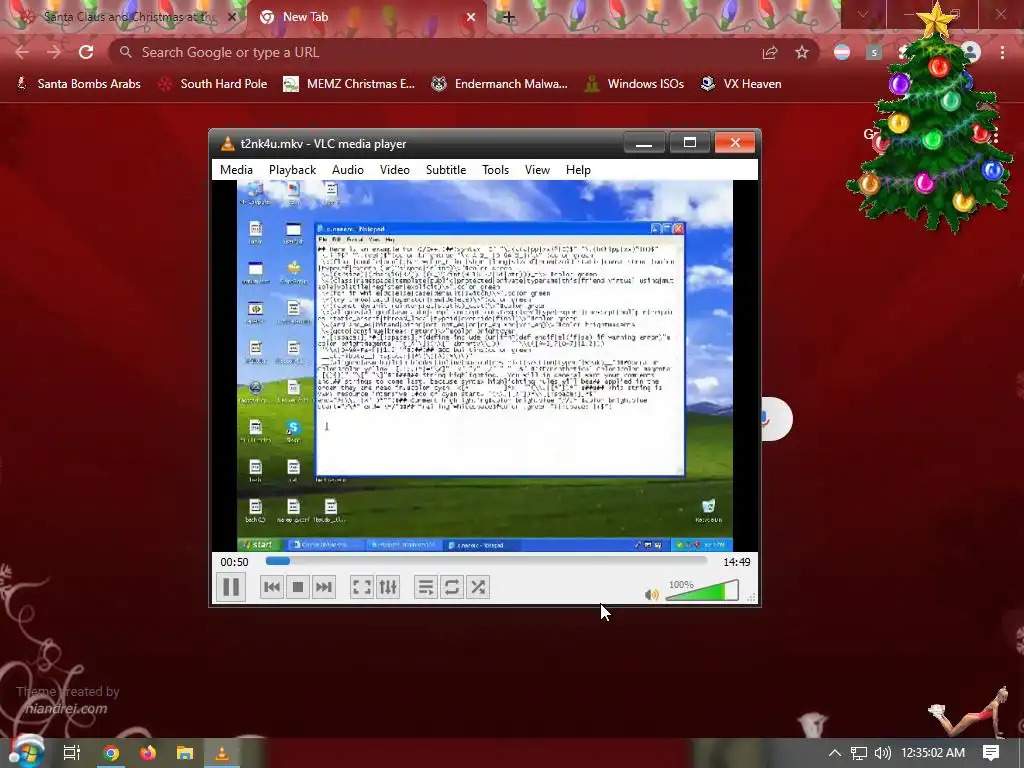Open the Windows Start menu
Screen dimensions: 1024x768
pyautogui.click(x=25, y=752)
